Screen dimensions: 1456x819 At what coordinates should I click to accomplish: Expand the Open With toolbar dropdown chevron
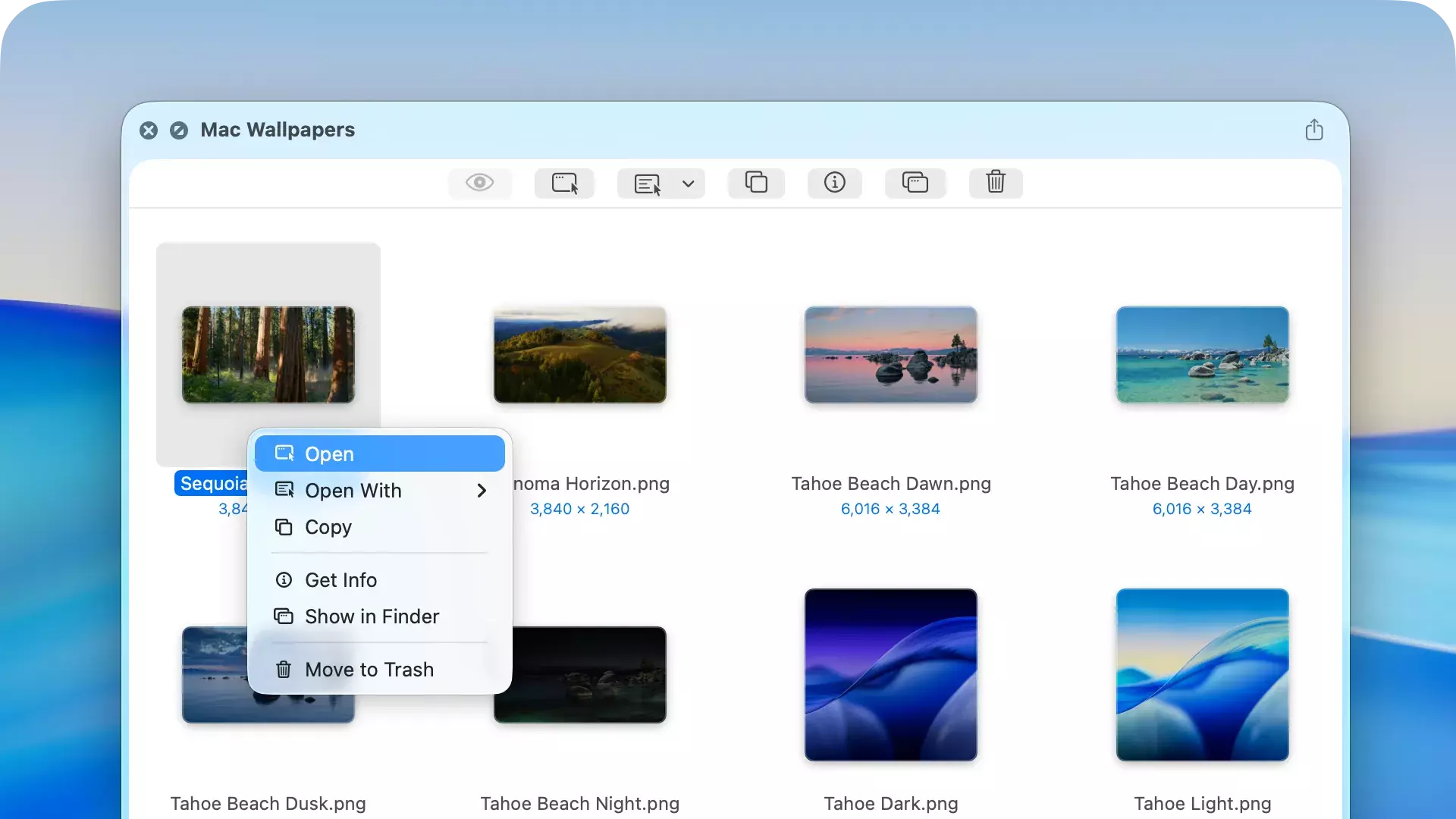[x=688, y=184]
